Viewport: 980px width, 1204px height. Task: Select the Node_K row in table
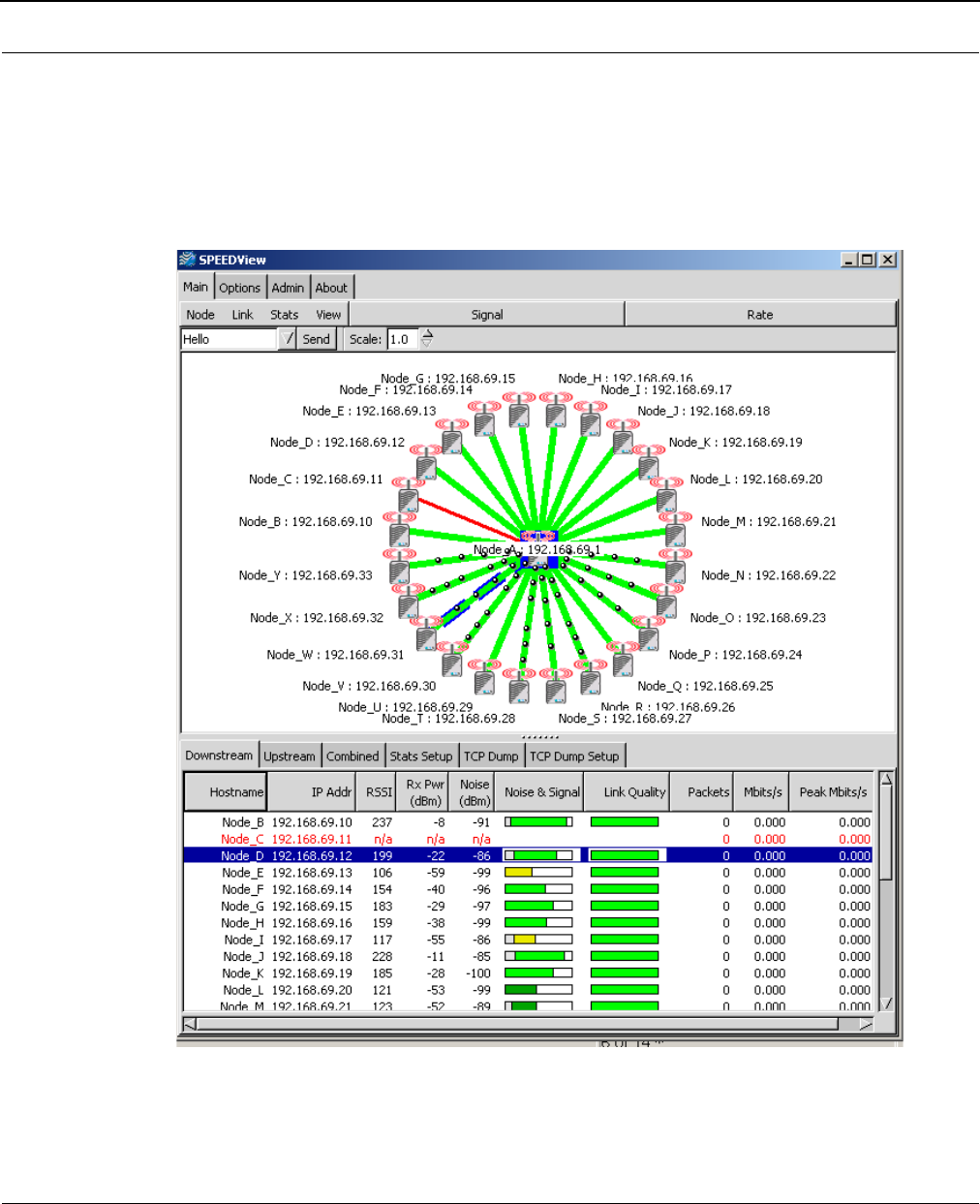click(x=528, y=972)
